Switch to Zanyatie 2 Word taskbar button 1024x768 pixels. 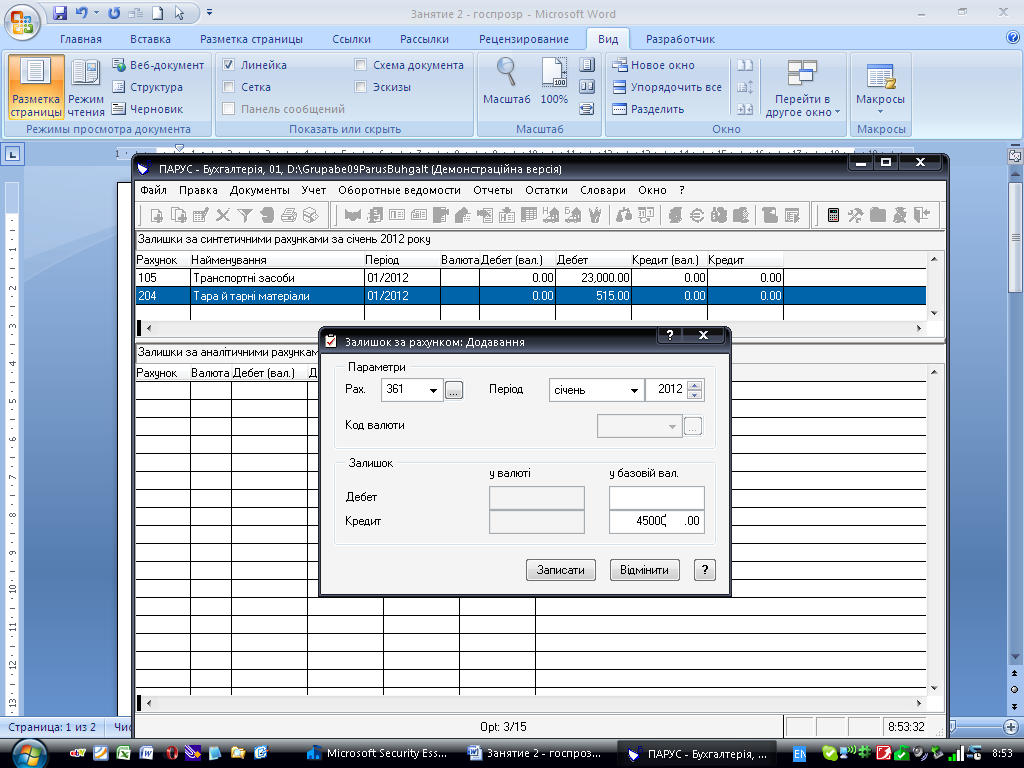[536, 753]
